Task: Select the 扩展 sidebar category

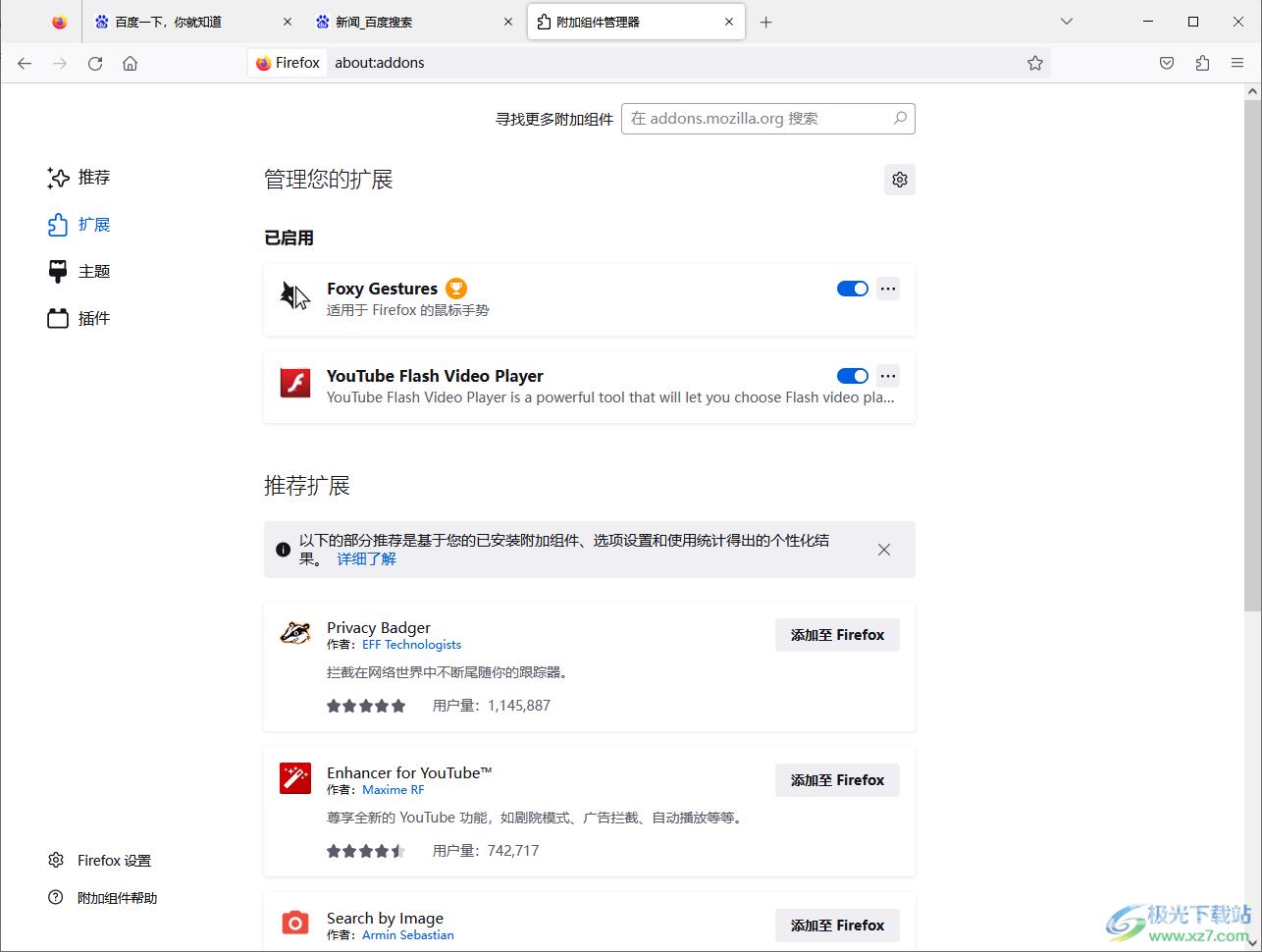Action: coord(79,225)
